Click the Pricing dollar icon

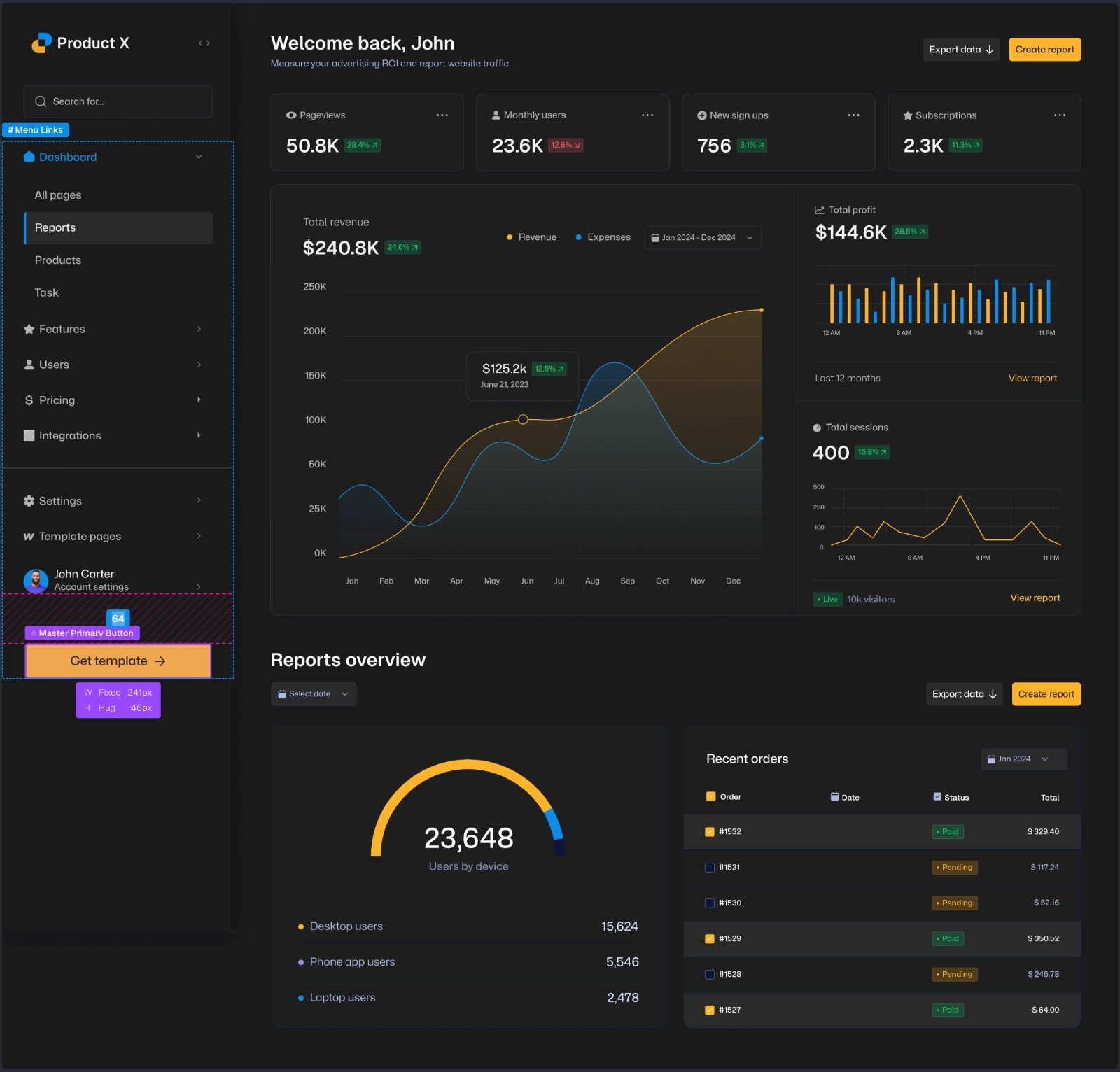(29, 400)
